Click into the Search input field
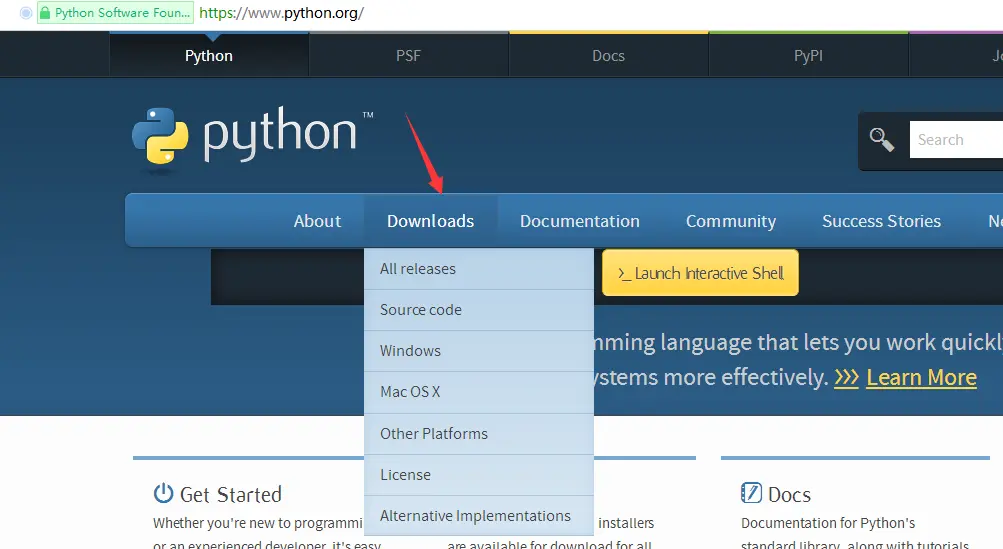1003x549 pixels. tap(956, 139)
